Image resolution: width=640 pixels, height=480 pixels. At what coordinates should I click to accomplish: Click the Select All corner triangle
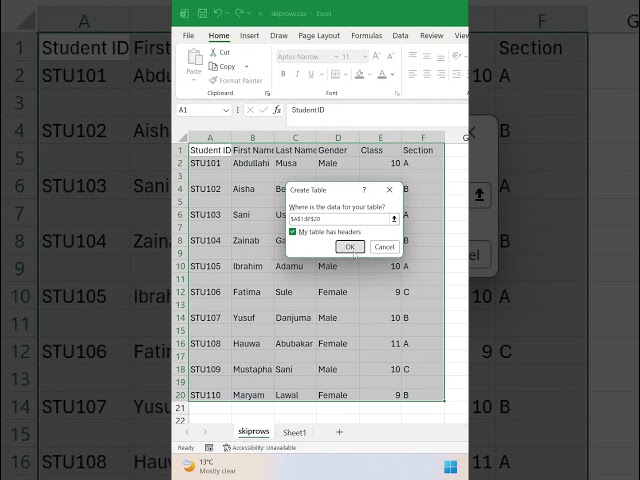coord(183,137)
